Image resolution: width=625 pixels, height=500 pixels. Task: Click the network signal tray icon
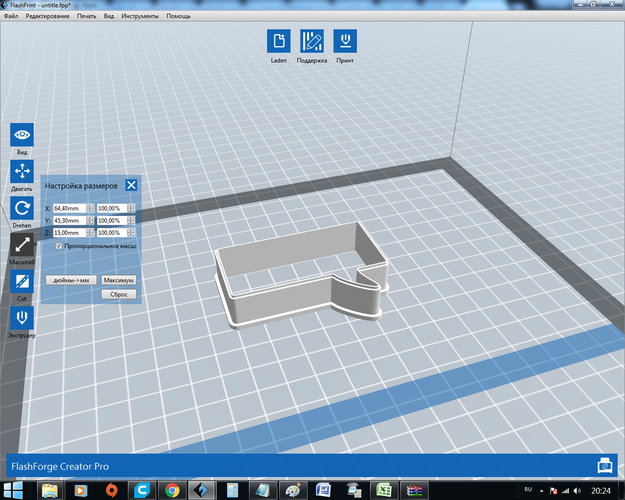(x=565, y=491)
